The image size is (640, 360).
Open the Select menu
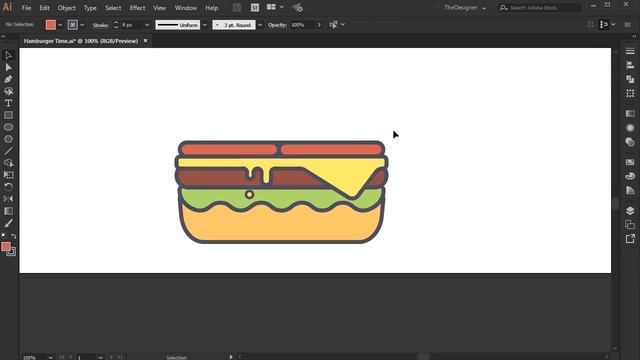pyautogui.click(x=113, y=8)
